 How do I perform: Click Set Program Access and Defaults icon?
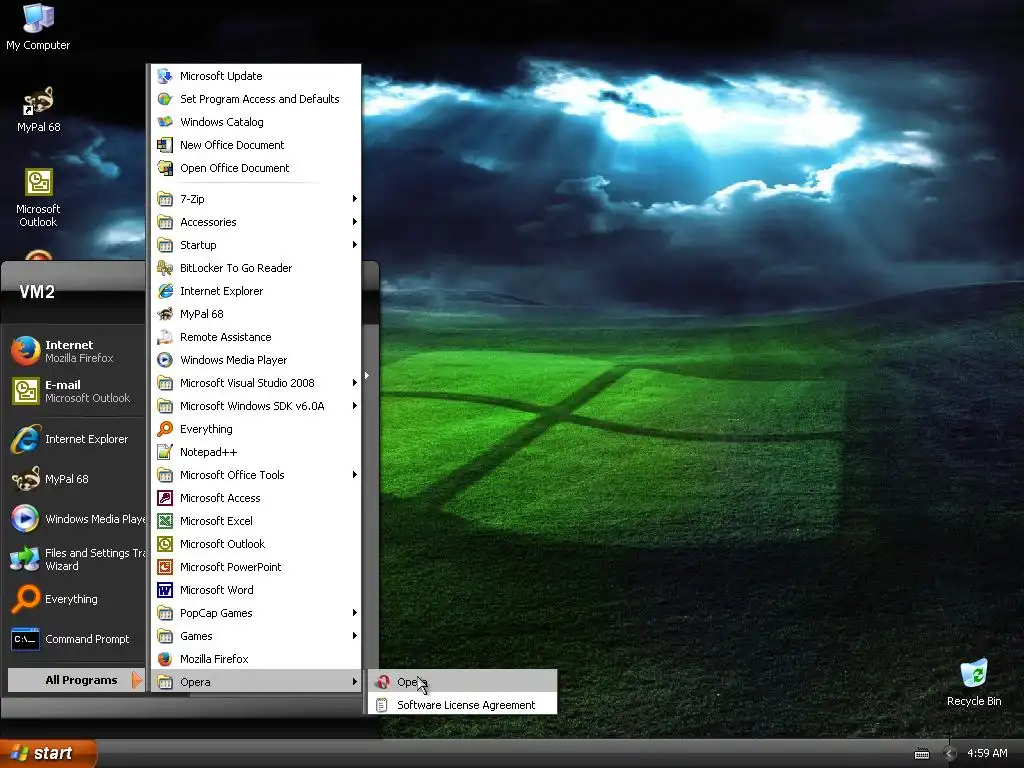coord(165,99)
